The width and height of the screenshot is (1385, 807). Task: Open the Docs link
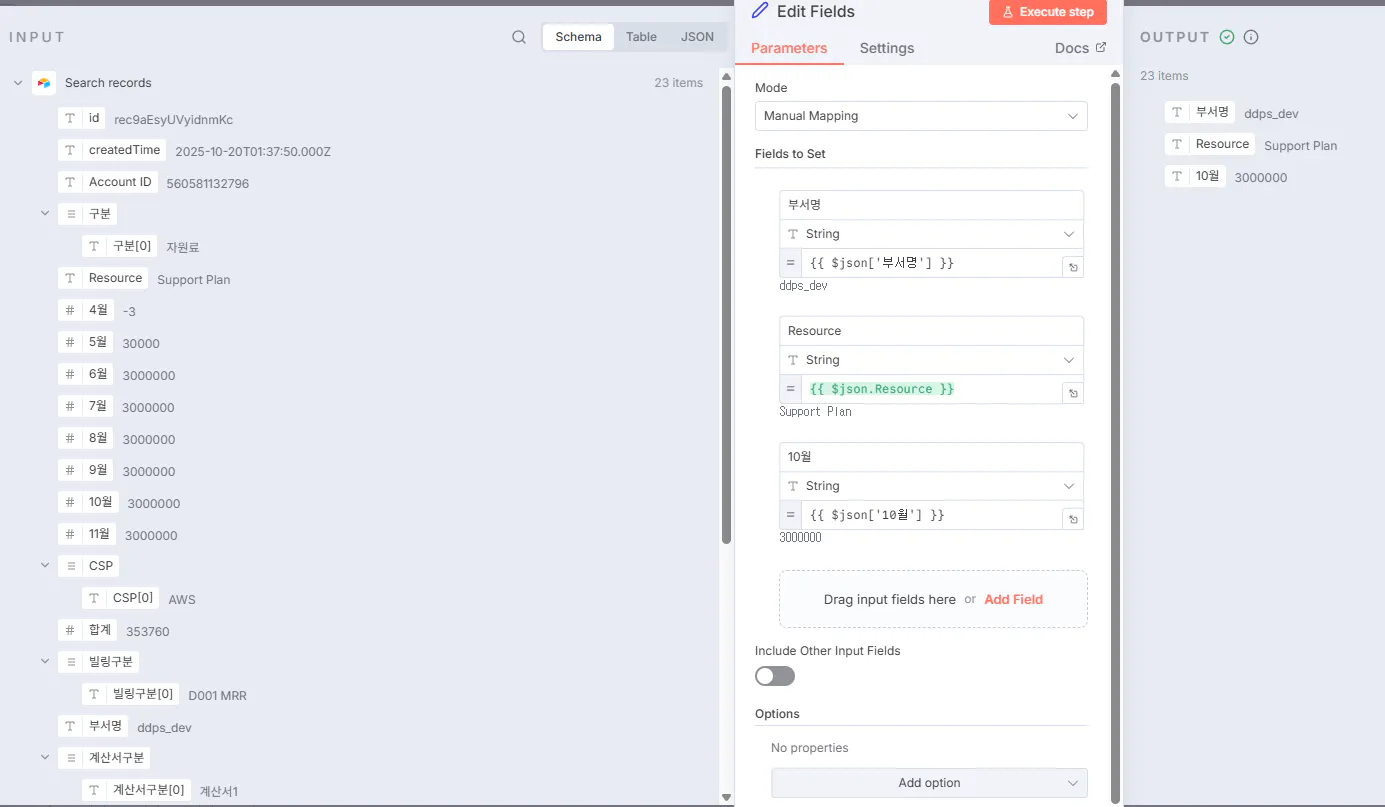tap(1081, 48)
